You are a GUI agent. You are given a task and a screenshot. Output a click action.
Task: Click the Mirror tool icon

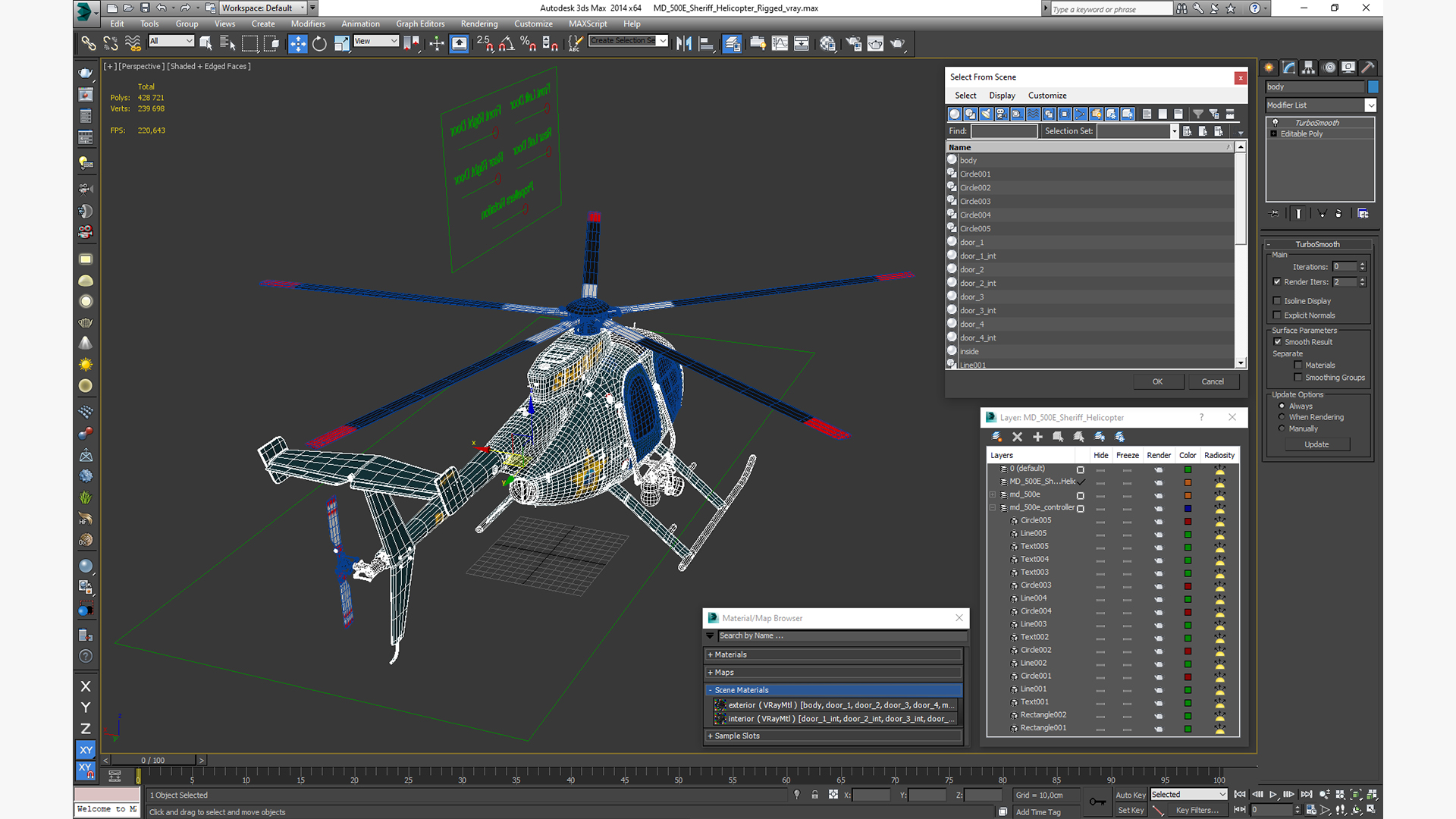(x=684, y=43)
